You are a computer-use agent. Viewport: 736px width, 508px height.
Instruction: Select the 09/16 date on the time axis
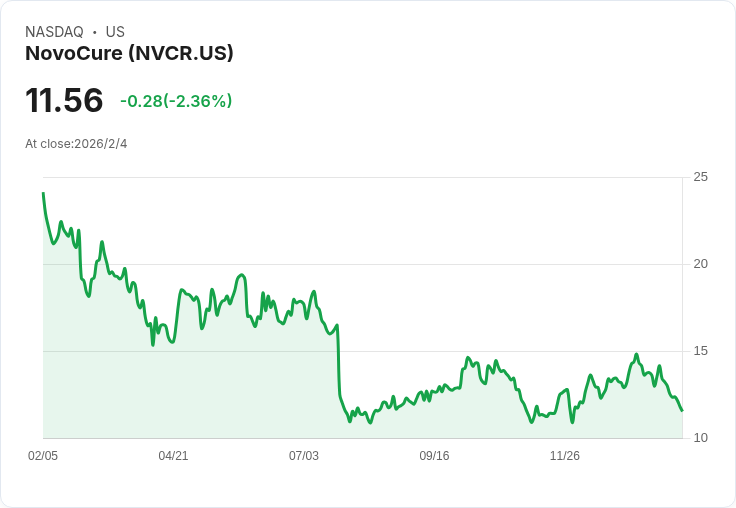(x=434, y=456)
